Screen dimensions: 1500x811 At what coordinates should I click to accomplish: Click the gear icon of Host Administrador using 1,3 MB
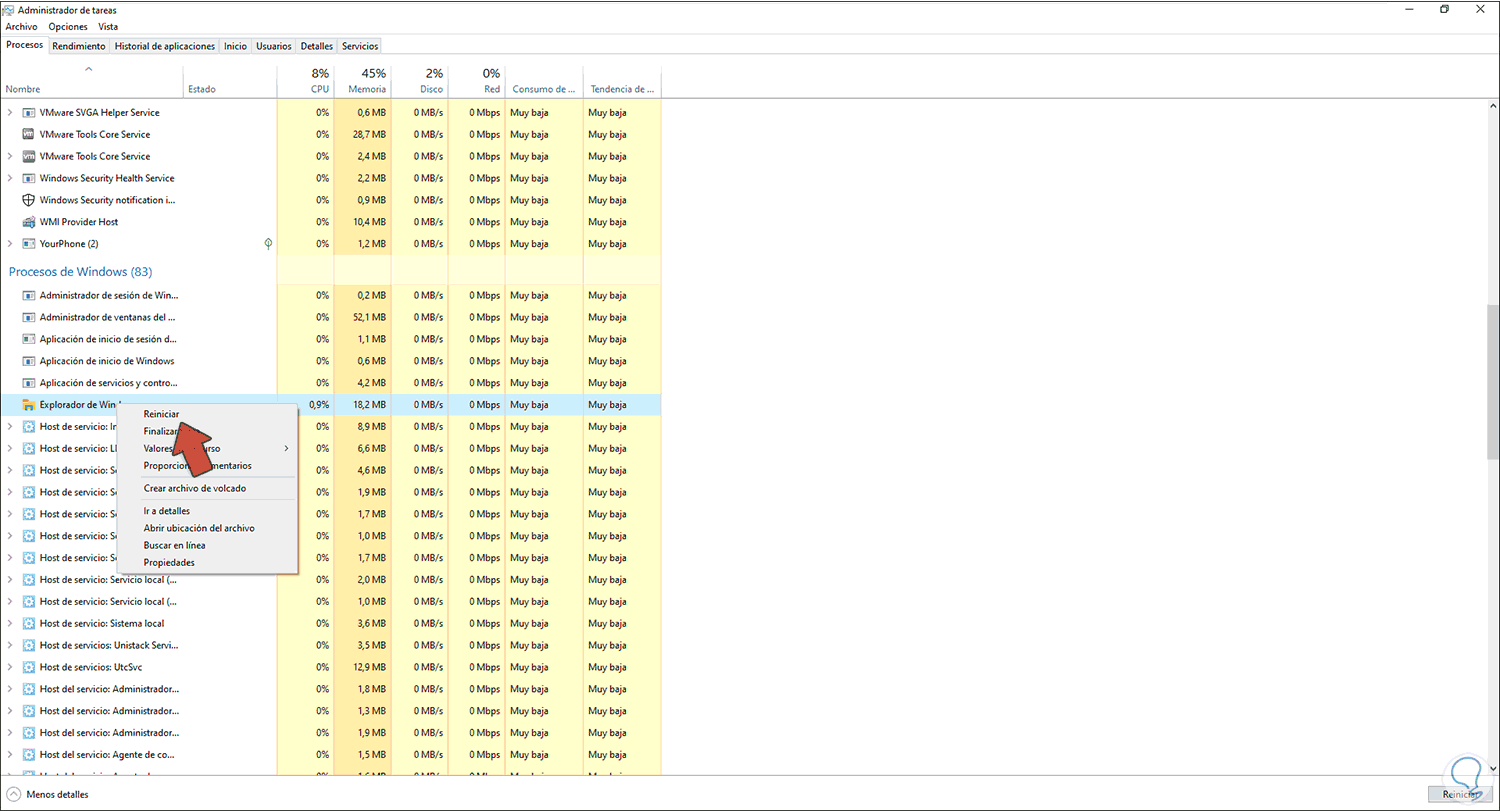29,711
